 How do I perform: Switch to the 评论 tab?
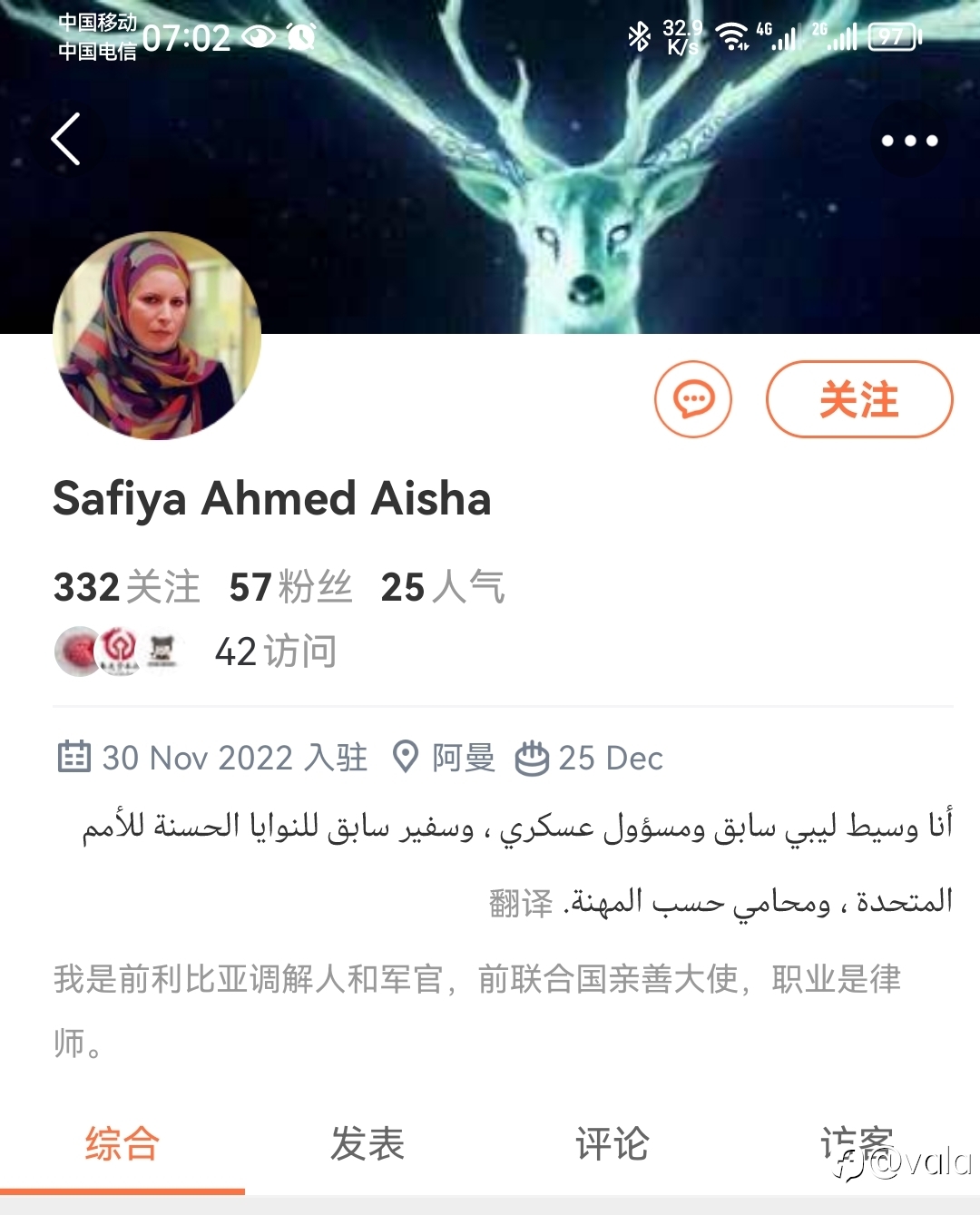pos(612,1143)
